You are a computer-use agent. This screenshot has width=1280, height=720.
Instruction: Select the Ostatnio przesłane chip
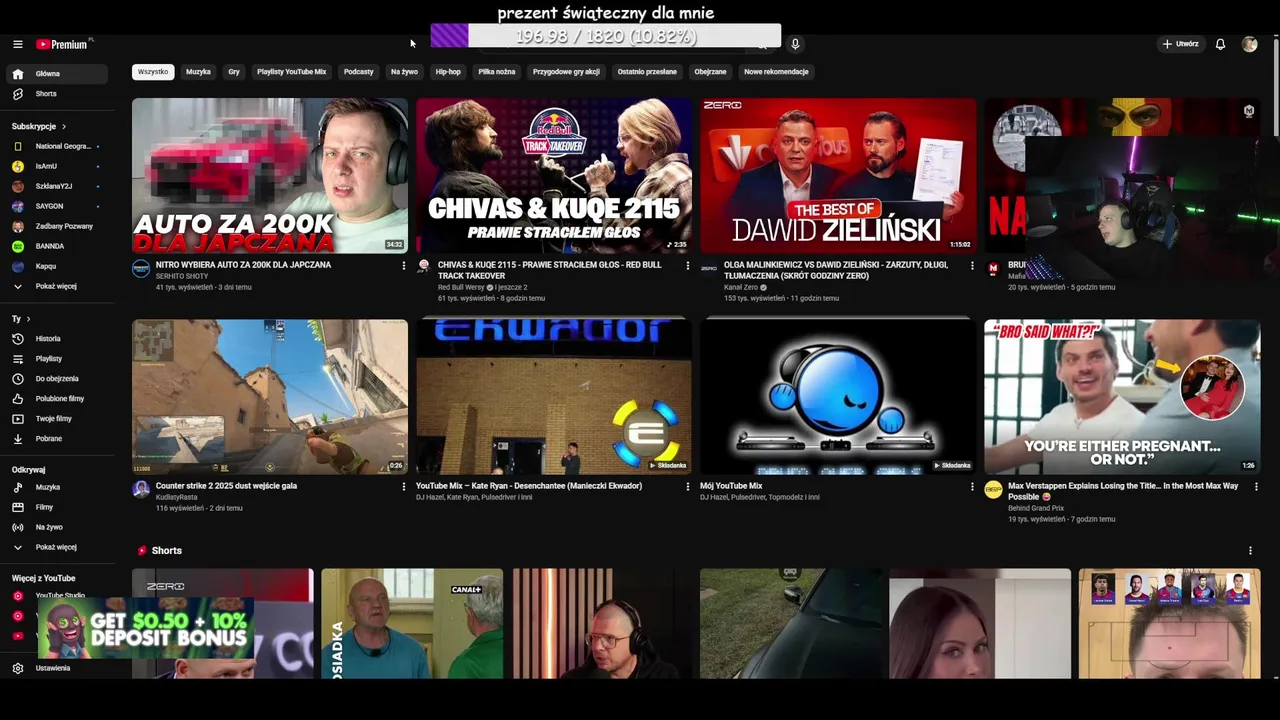pyautogui.click(x=647, y=72)
